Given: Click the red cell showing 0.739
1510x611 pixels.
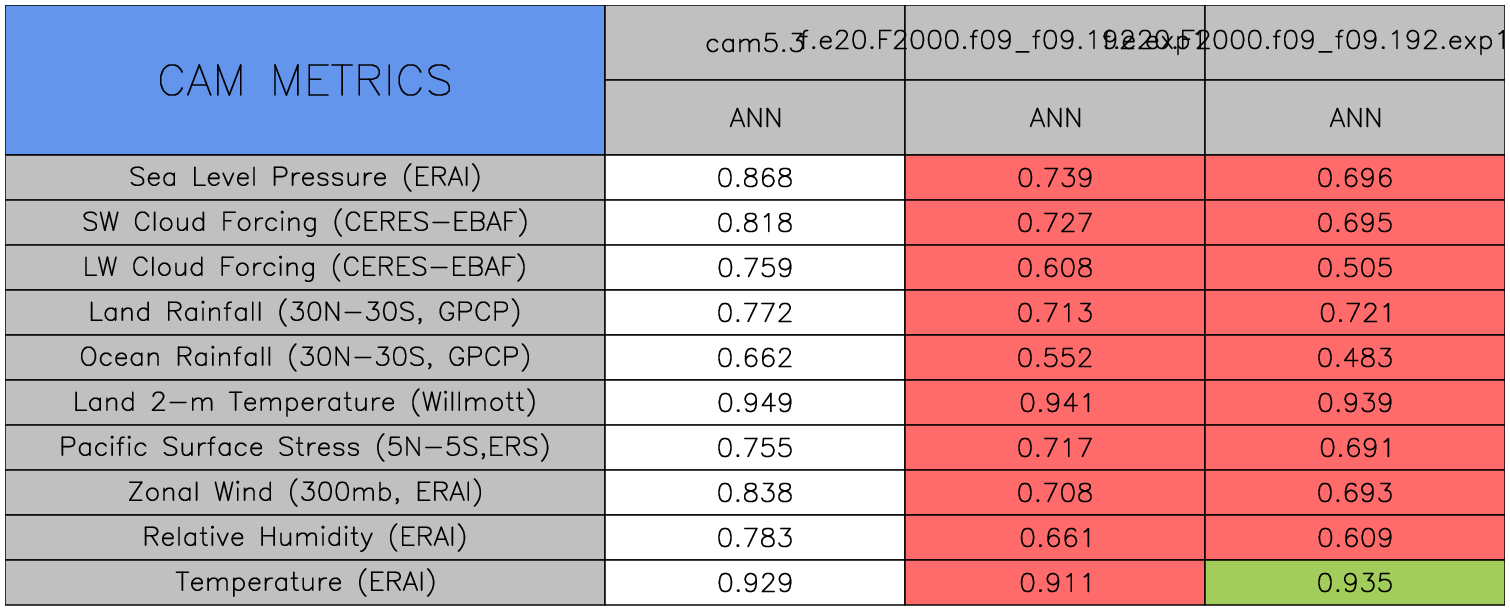Looking at the screenshot, I should (x=1055, y=178).
